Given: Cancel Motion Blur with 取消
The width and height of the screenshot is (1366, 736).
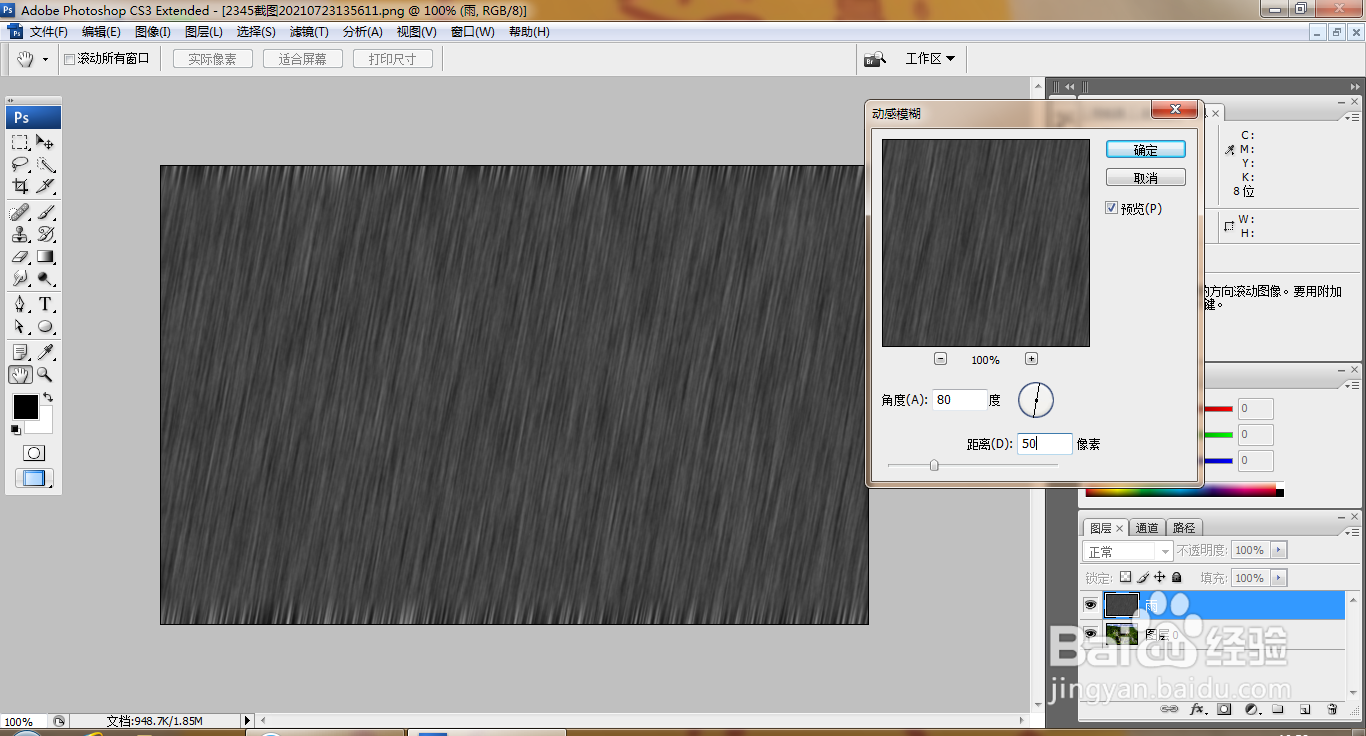Looking at the screenshot, I should (1146, 178).
